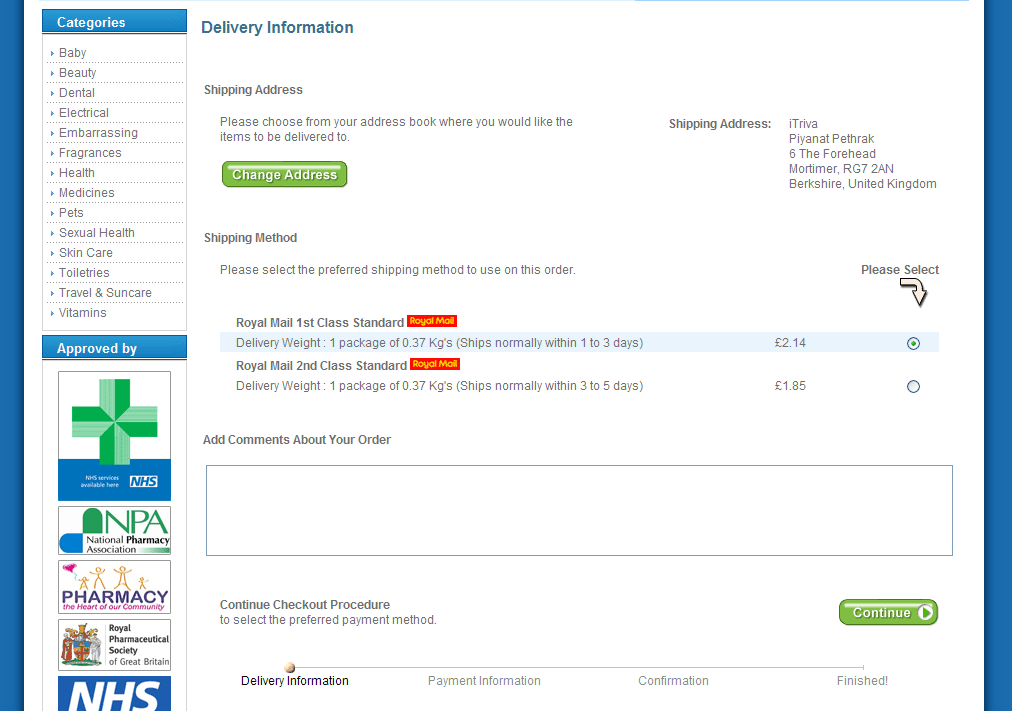Click the £2.14 shipping price
The image size is (1012, 711).
coord(790,343)
